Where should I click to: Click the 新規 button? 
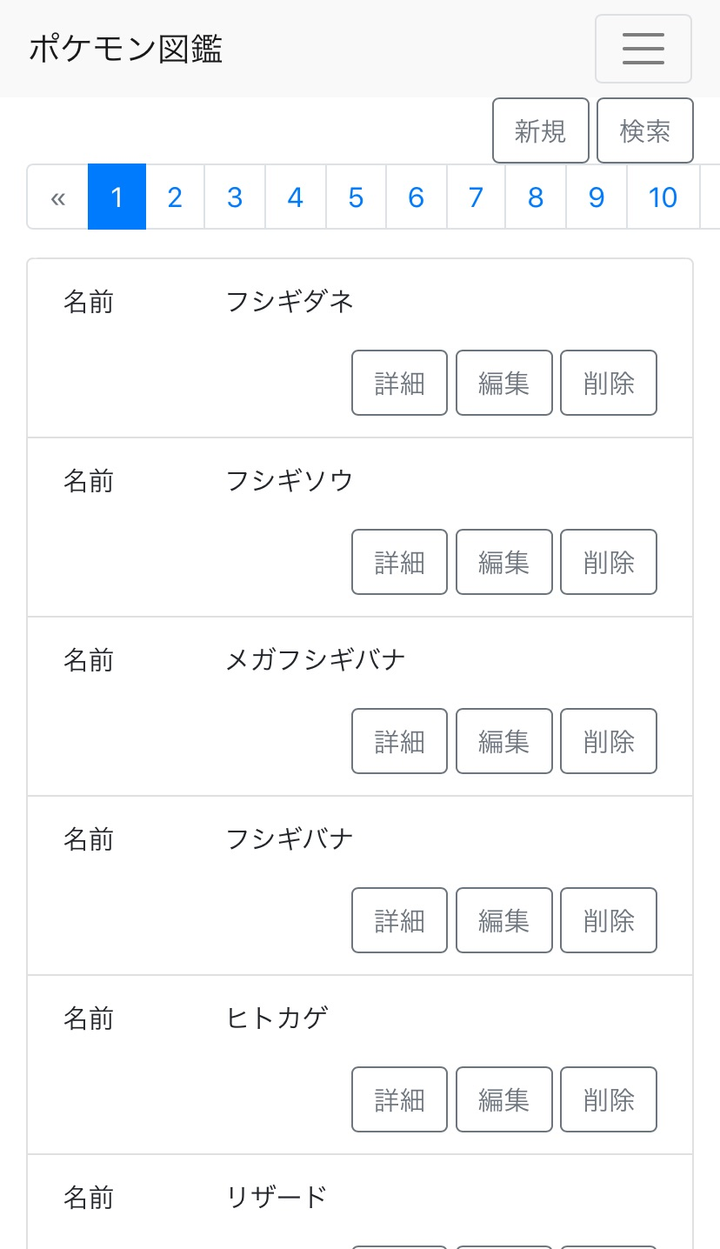541,131
